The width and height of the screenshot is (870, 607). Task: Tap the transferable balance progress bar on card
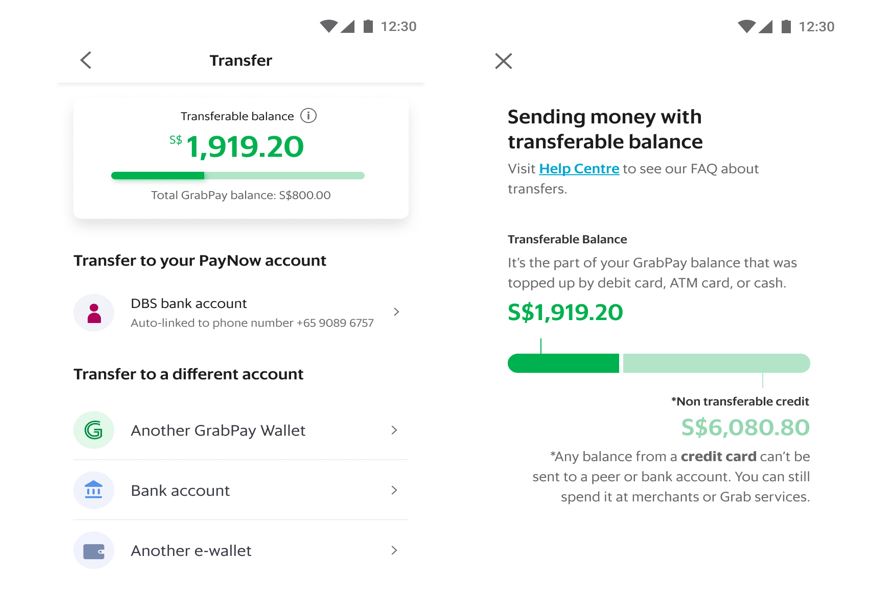(x=238, y=176)
